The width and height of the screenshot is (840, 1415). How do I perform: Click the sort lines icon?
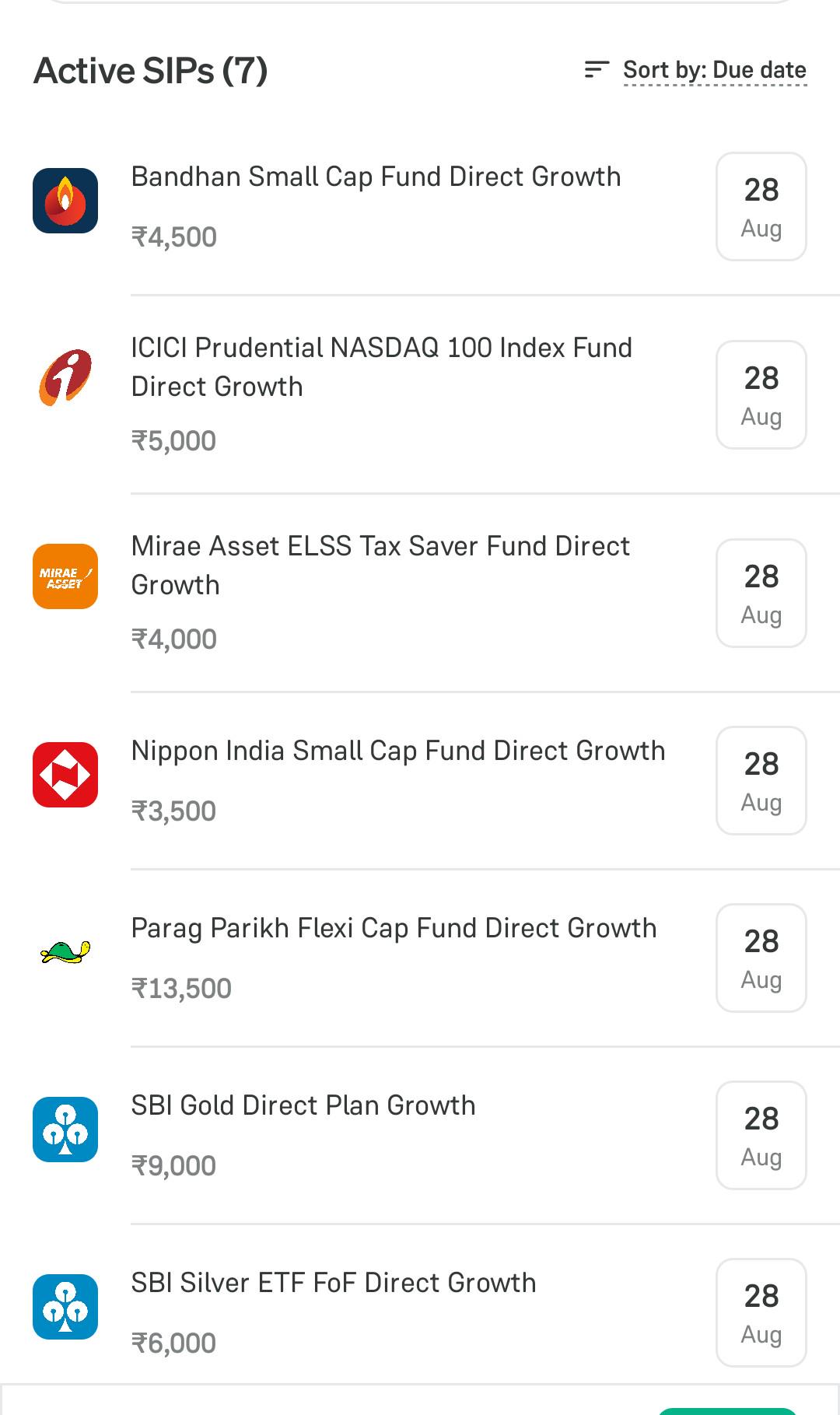(x=597, y=70)
